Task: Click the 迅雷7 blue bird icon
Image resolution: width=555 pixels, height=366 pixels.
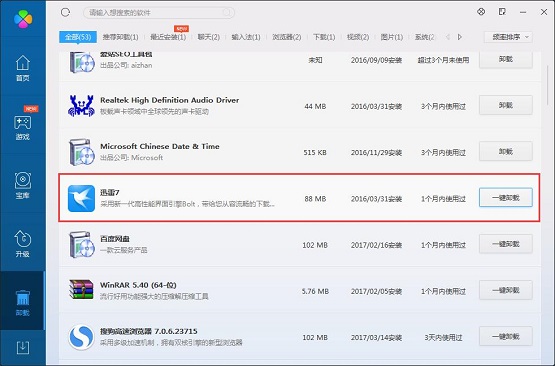Action: [x=81, y=198]
